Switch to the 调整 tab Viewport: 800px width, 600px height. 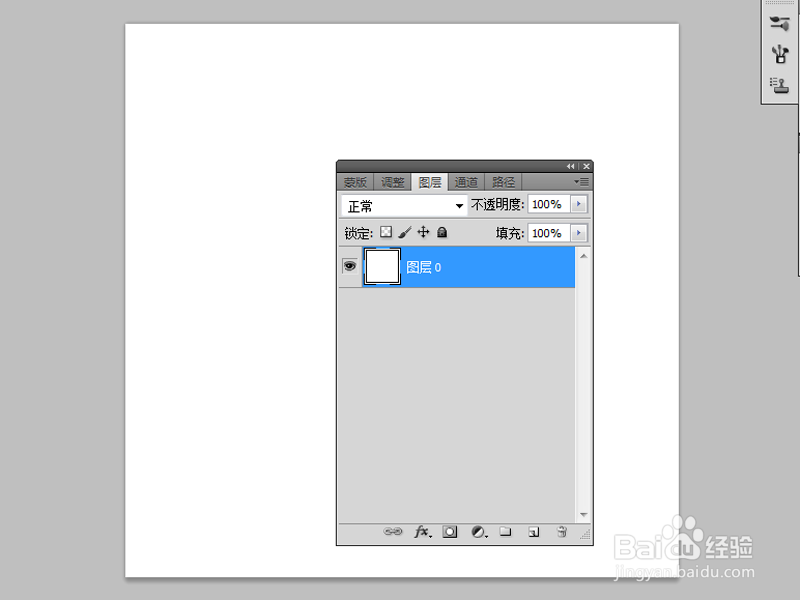[392, 182]
